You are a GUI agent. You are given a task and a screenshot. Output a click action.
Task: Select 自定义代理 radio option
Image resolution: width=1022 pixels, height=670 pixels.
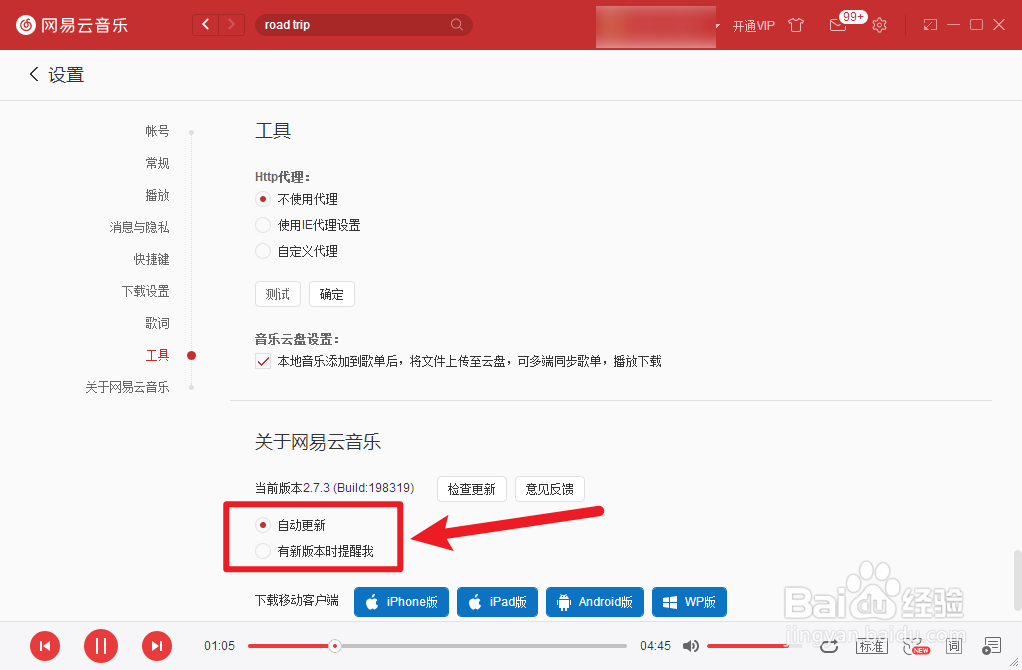263,251
